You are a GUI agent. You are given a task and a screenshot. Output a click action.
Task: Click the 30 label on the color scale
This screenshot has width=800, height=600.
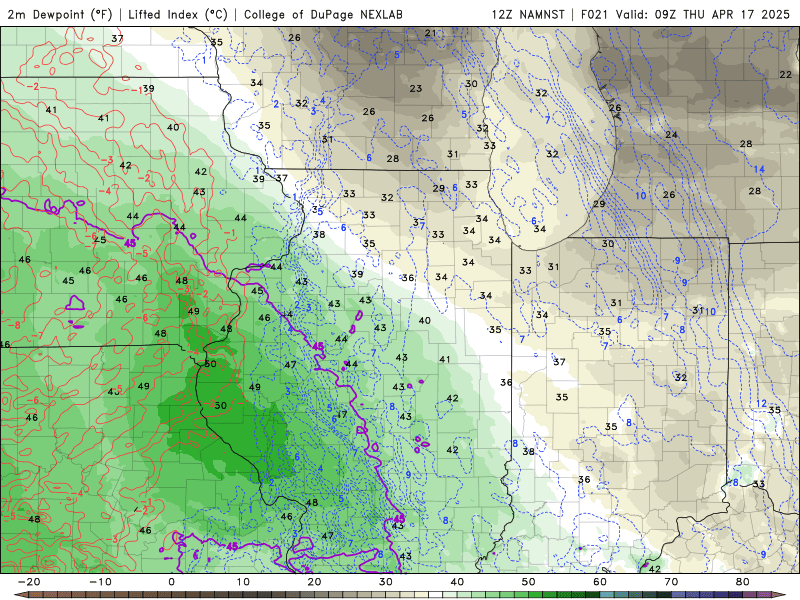(x=386, y=582)
